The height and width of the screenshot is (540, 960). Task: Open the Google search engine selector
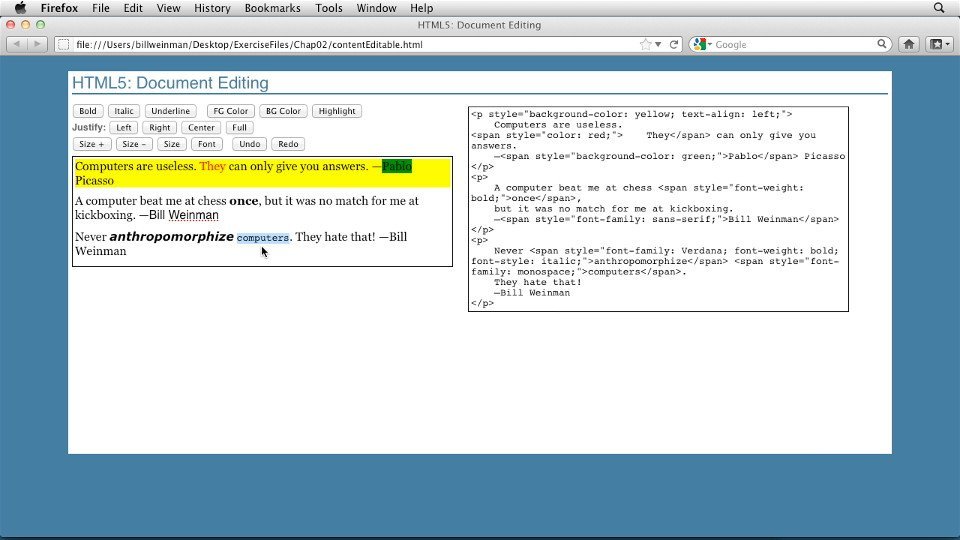pyautogui.click(x=703, y=44)
